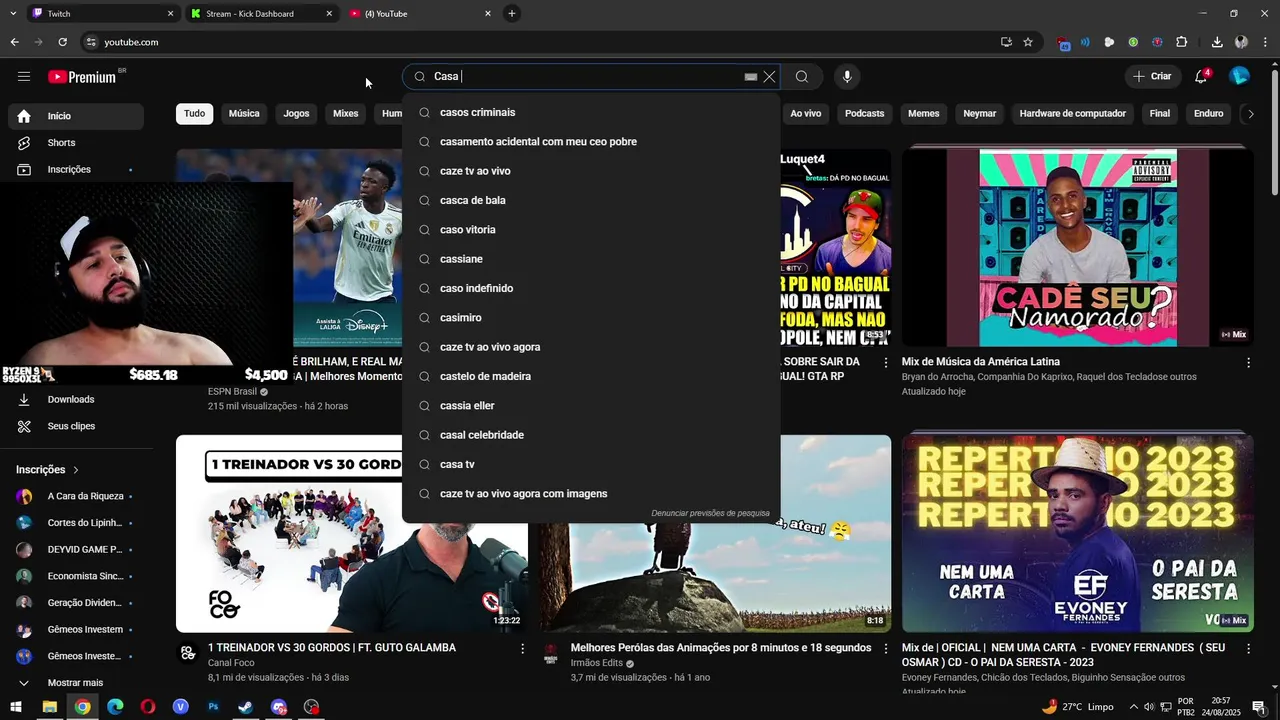The width and height of the screenshot is (1280, 720).
Task: Choose suggestion 'casca de bala'
Action: 591,200
